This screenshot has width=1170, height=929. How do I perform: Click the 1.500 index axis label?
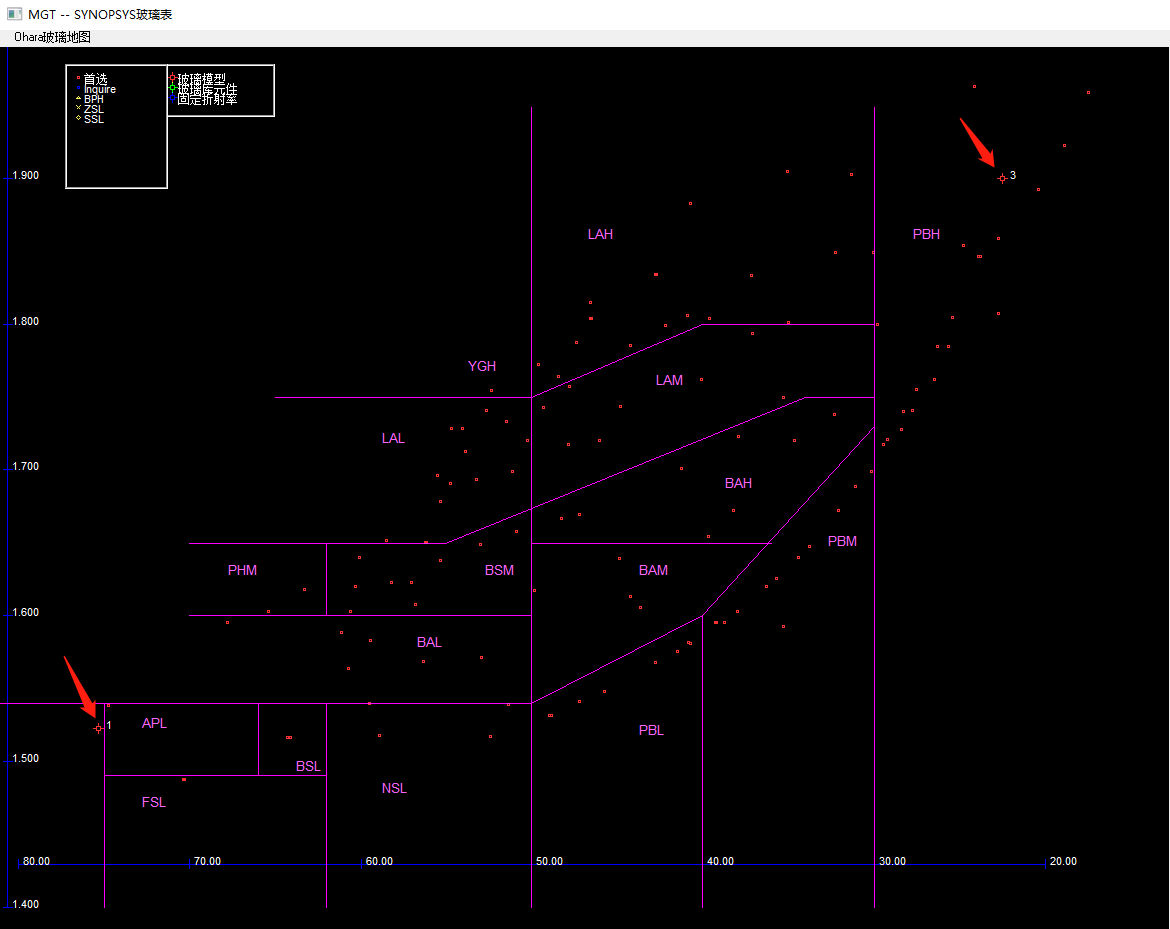point(25,759)
